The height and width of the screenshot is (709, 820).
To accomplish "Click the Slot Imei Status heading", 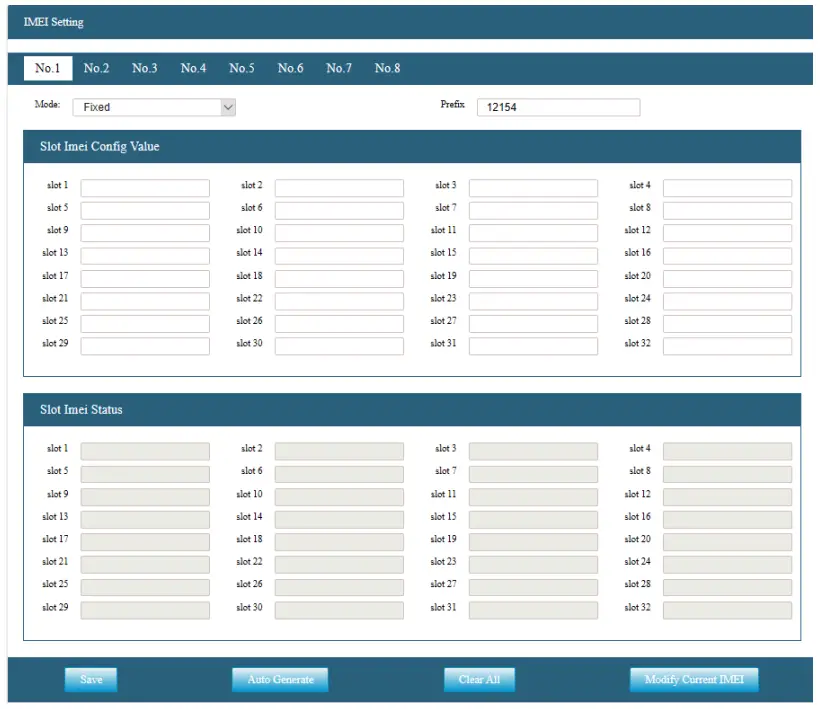I will pyautogui.click(x=81, y=409).
